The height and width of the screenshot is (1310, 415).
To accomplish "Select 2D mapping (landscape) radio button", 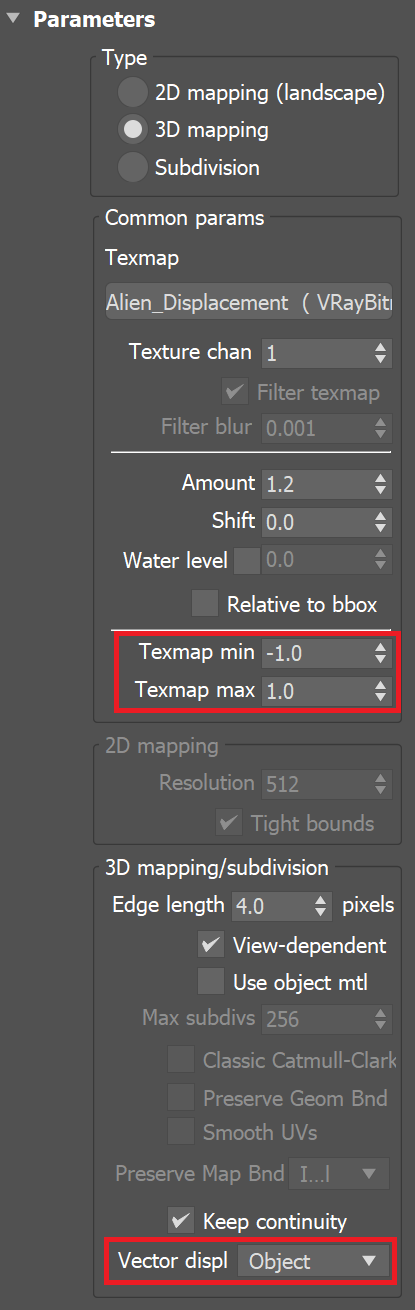I will (133, 93).
